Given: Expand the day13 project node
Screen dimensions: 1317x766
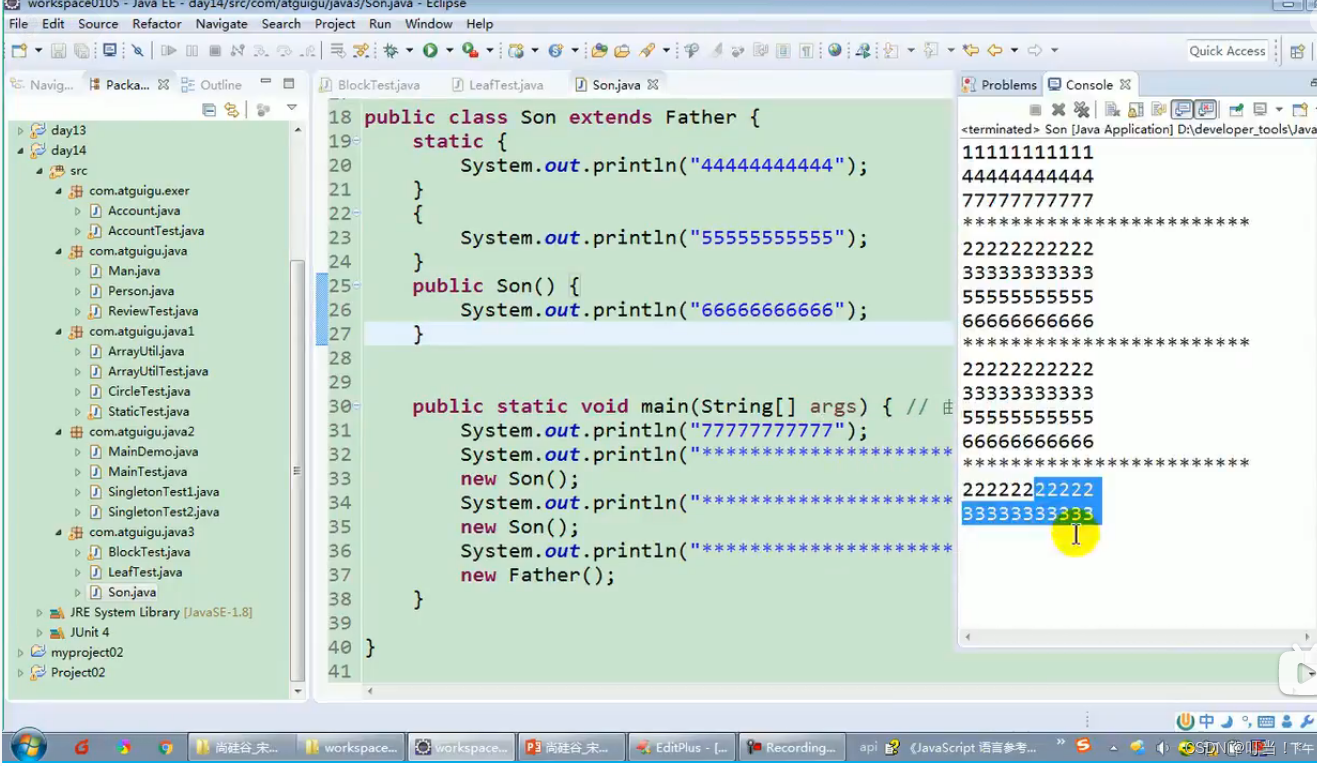Looking at the screenshot, I should coord(21,130).
